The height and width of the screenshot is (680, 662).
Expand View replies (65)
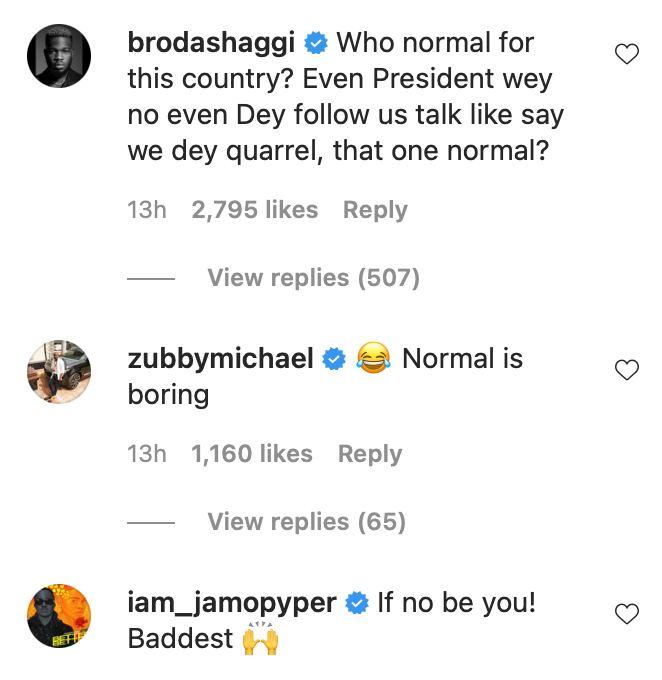point(306,522)
